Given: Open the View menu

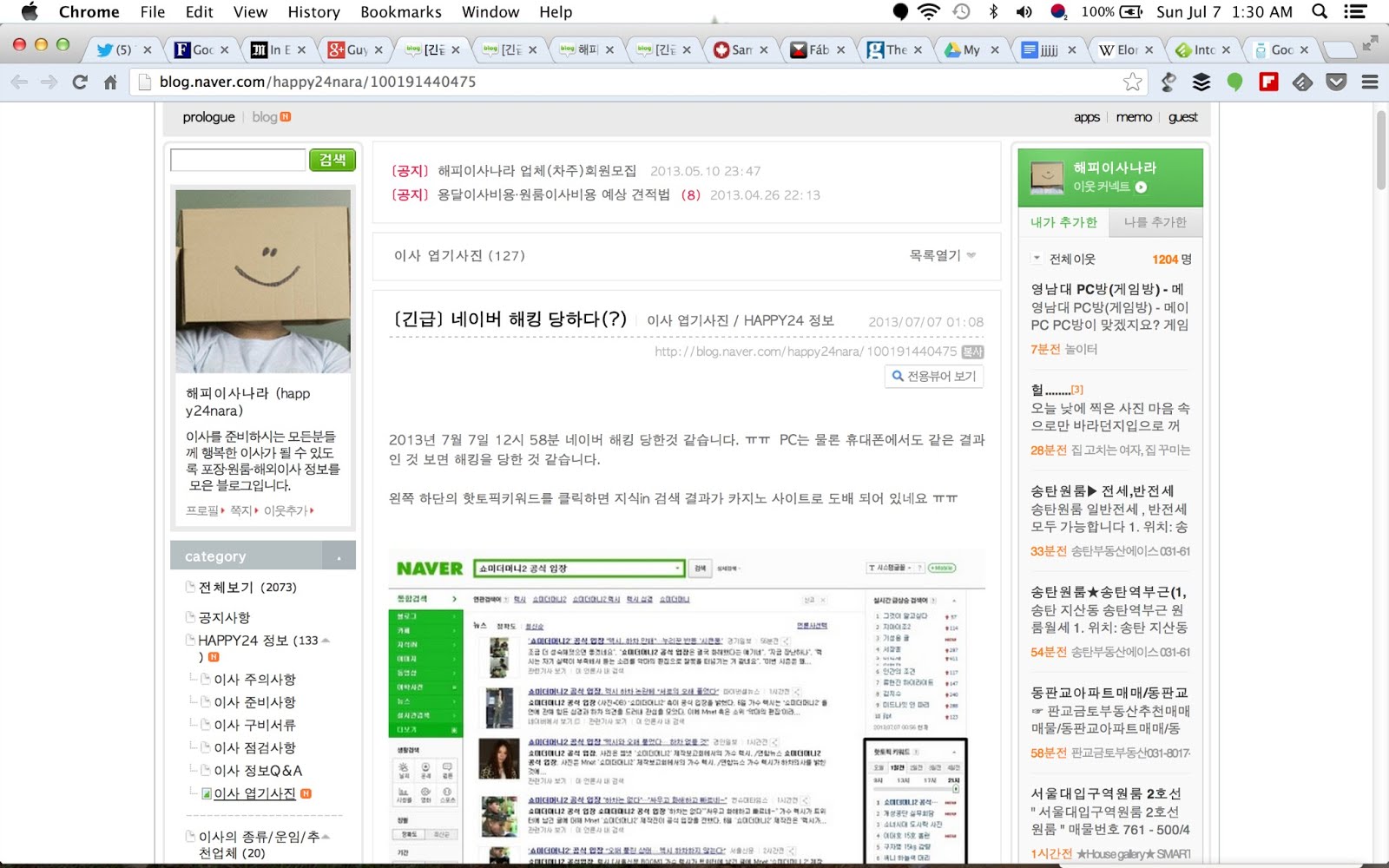Looking at the screenshot, I should 250,11.
